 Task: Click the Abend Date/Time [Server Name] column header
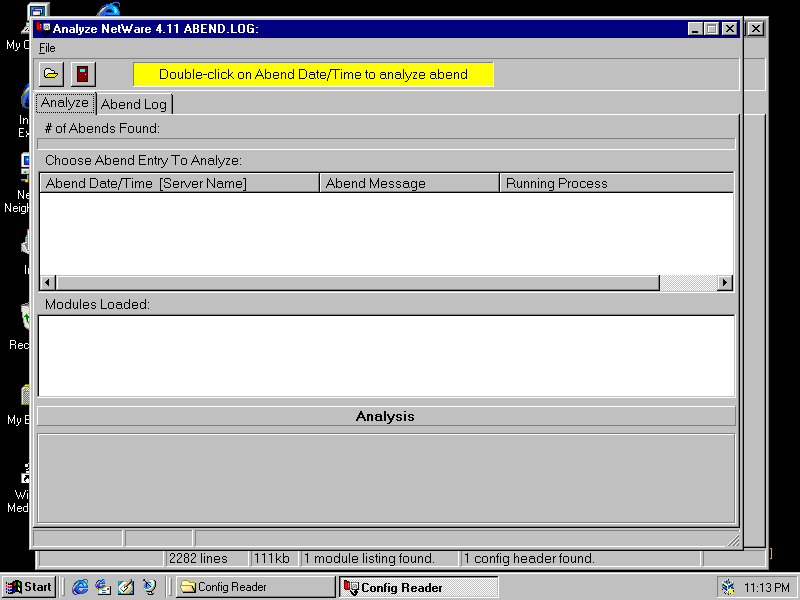coord(179,183)
